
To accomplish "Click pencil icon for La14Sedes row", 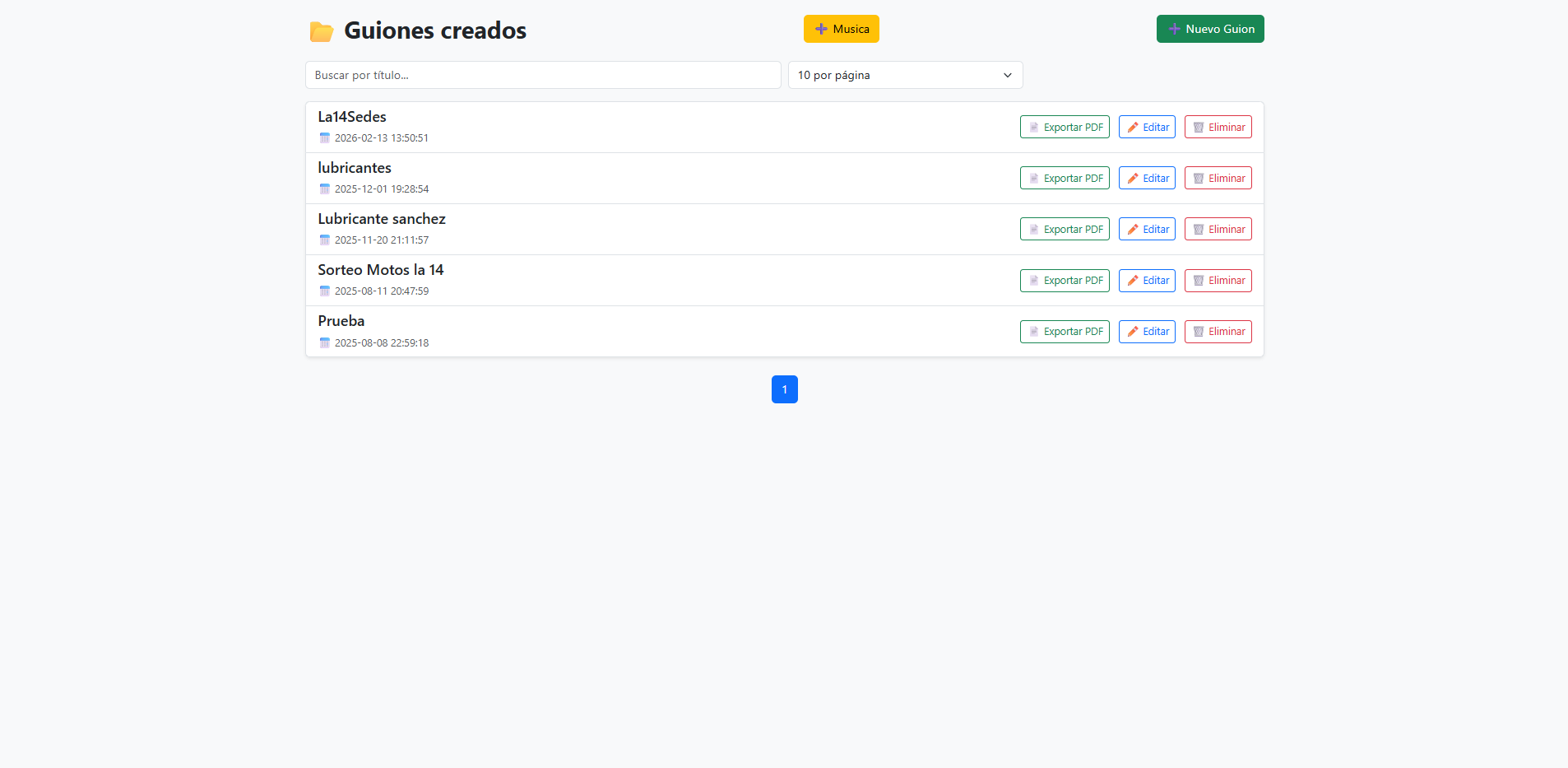I will coord(1133,128).
